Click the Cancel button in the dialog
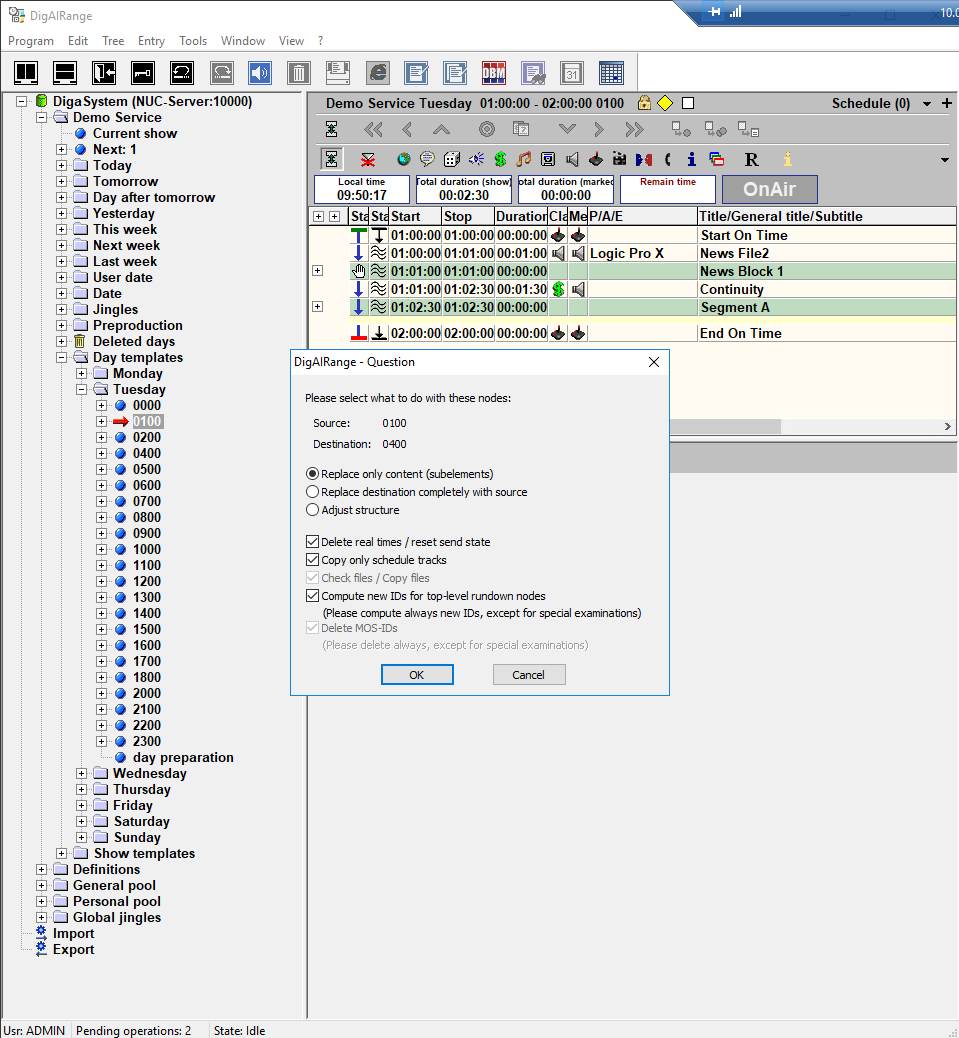This screenshot has width=959, height=1038. click(x=528, y=675)
